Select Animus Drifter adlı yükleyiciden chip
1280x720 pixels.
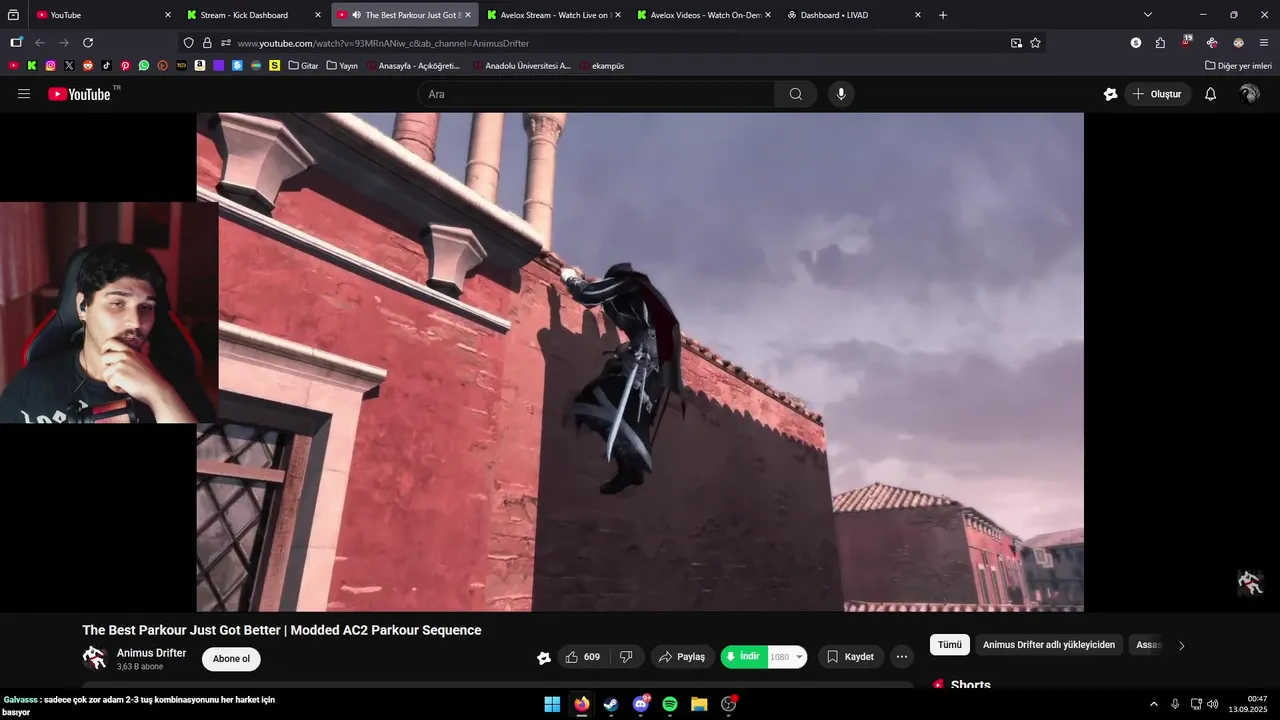pos(1049,645)
